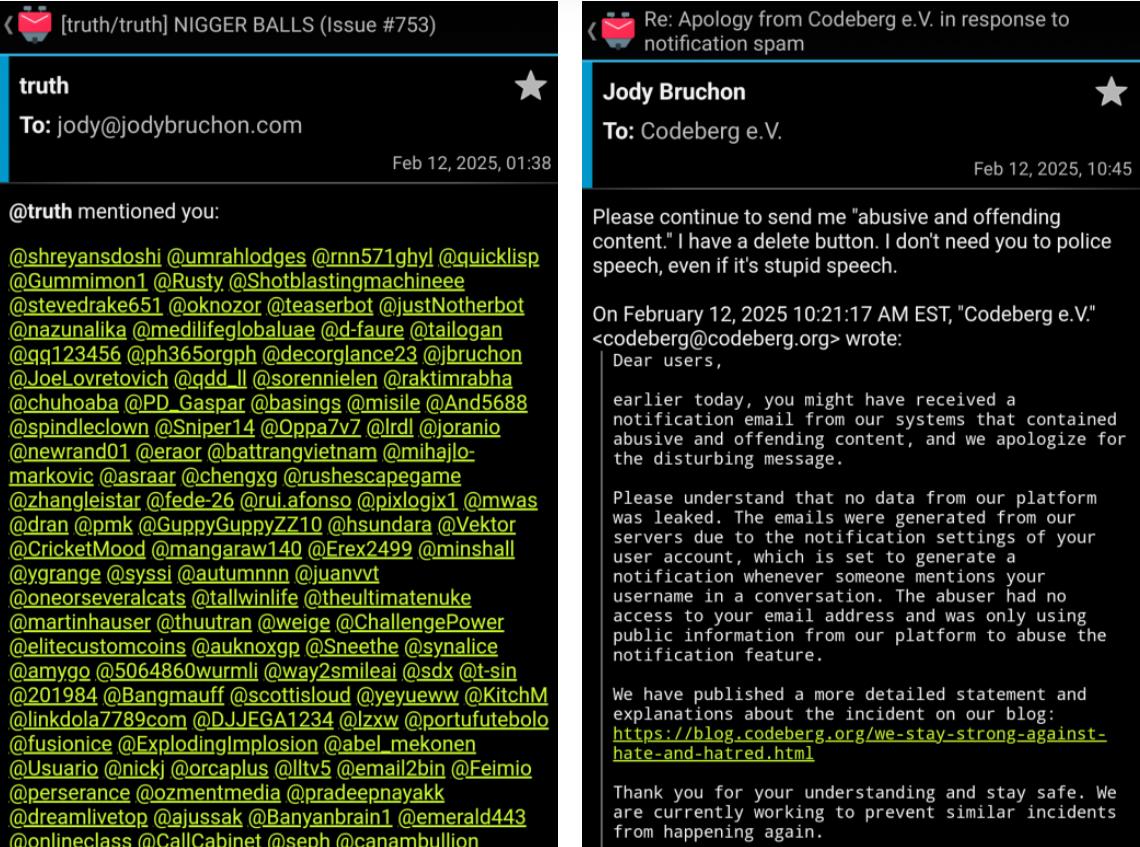
Task: Open the @spindleclown mention link
Action: tap(79, 427)
